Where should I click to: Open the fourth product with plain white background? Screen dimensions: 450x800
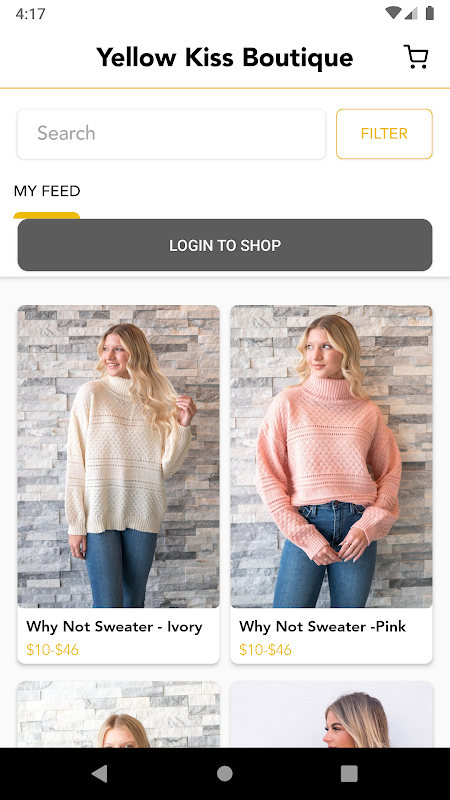(332, 714)
